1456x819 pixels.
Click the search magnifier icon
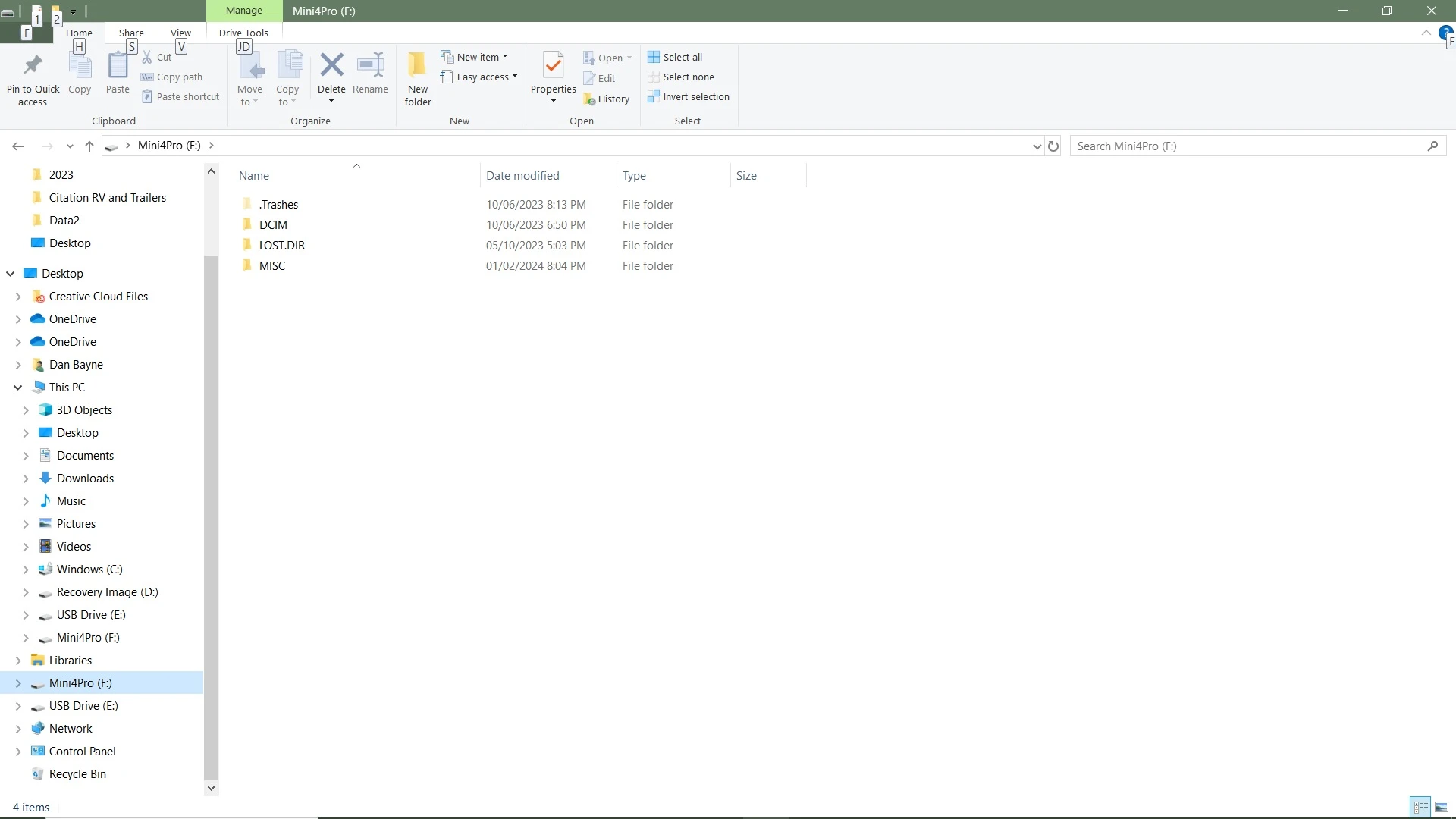[1432, 146]
